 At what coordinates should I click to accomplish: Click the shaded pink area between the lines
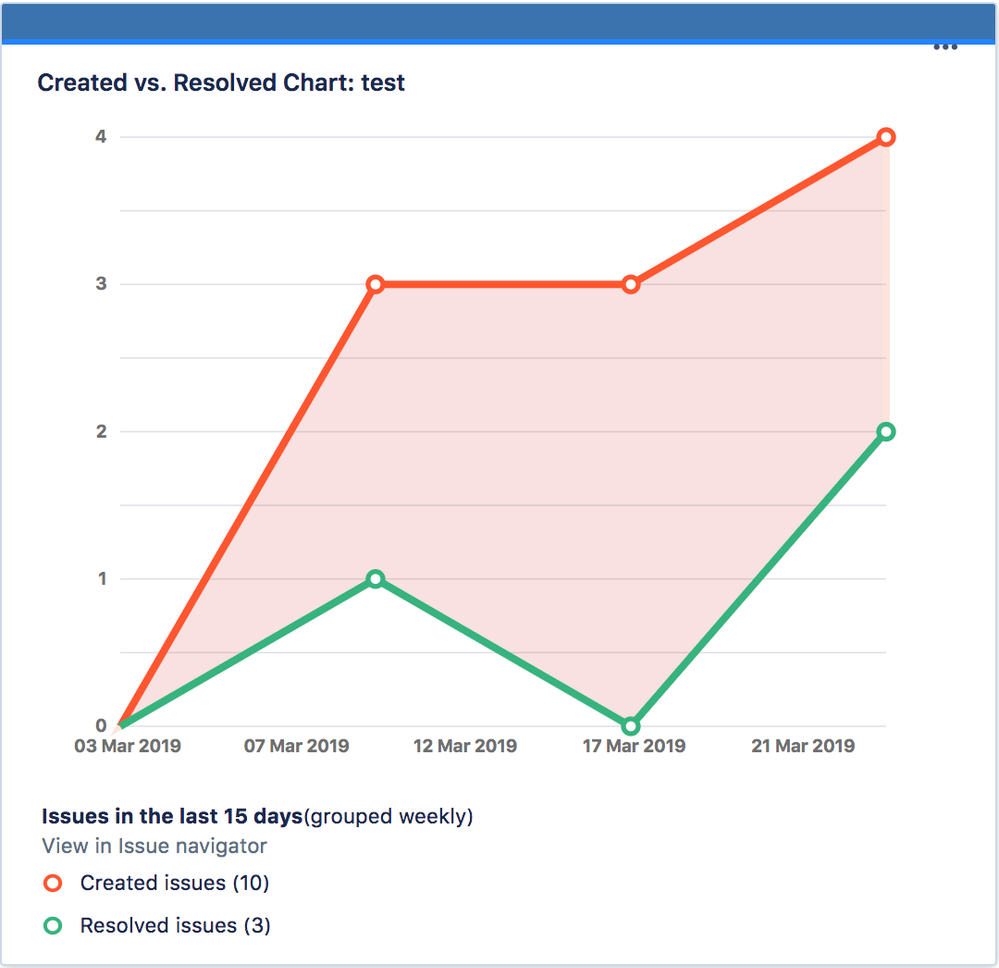click(500, 450)
